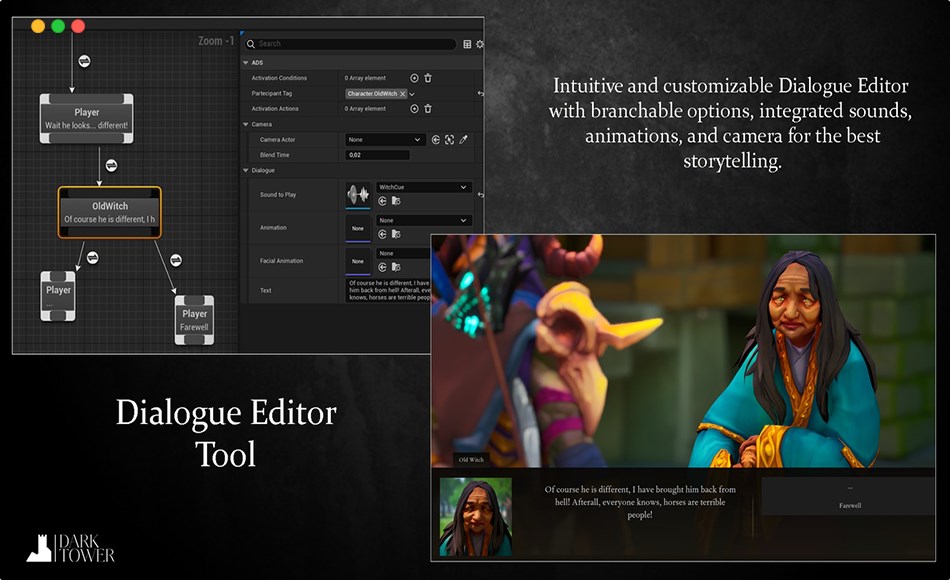
Task: Open the details panel settings gear icon
Action: click(x=478, y=44)
